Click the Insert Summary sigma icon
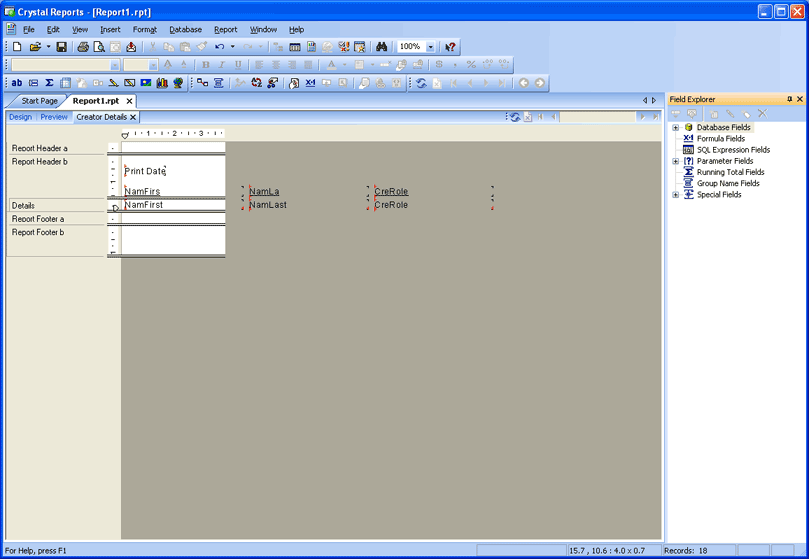The width and height of the screenshot is (809, 559). tap(49, 83)
